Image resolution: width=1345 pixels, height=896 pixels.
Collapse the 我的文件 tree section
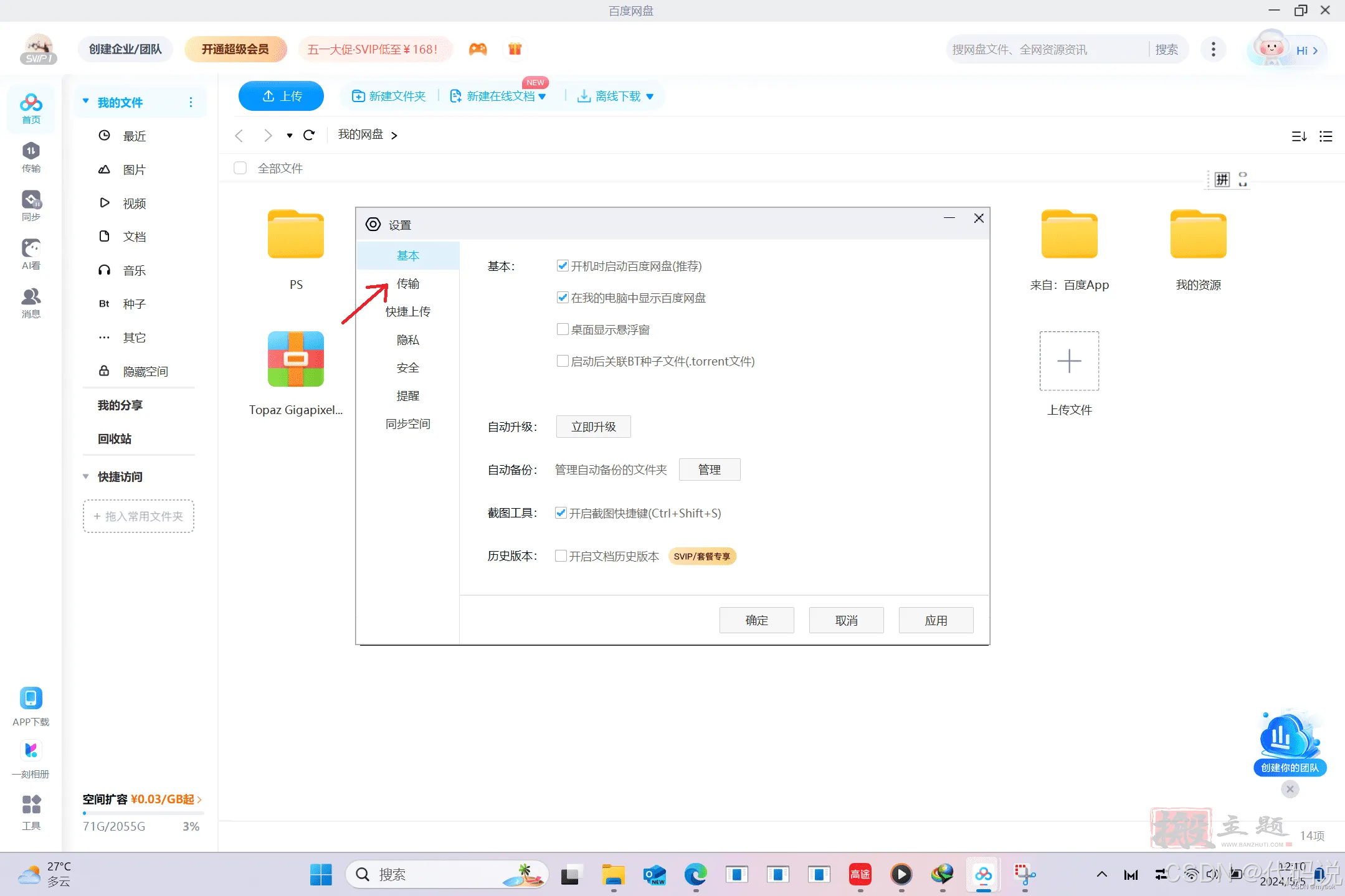tap(86, 101)
